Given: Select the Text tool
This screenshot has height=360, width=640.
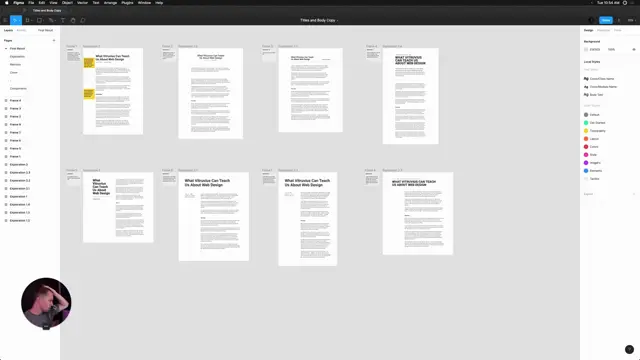Looking at the screenshot, I should point(63,20).
